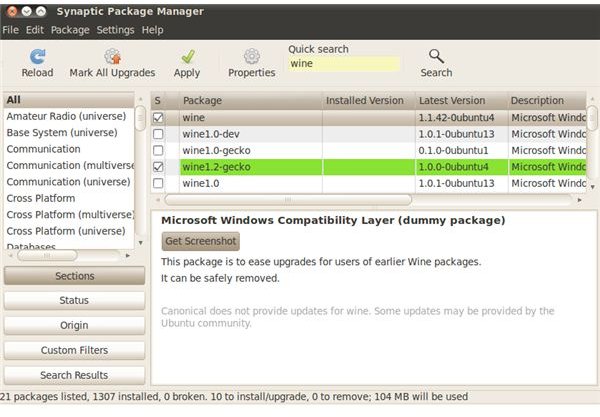Click version 0.1.0-0ubuntu1 cell
Viewport: 600px width, 417px height.
coord(461,150)
